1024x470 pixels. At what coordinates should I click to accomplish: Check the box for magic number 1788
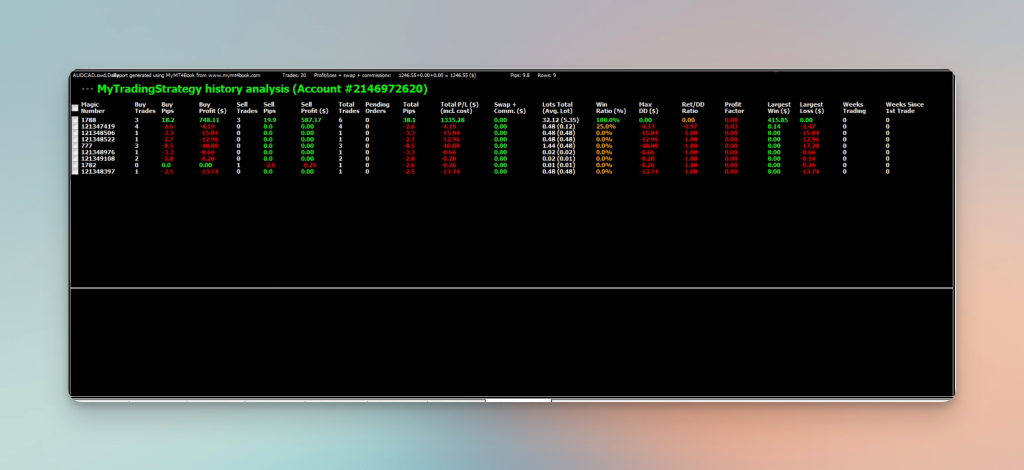75,120
